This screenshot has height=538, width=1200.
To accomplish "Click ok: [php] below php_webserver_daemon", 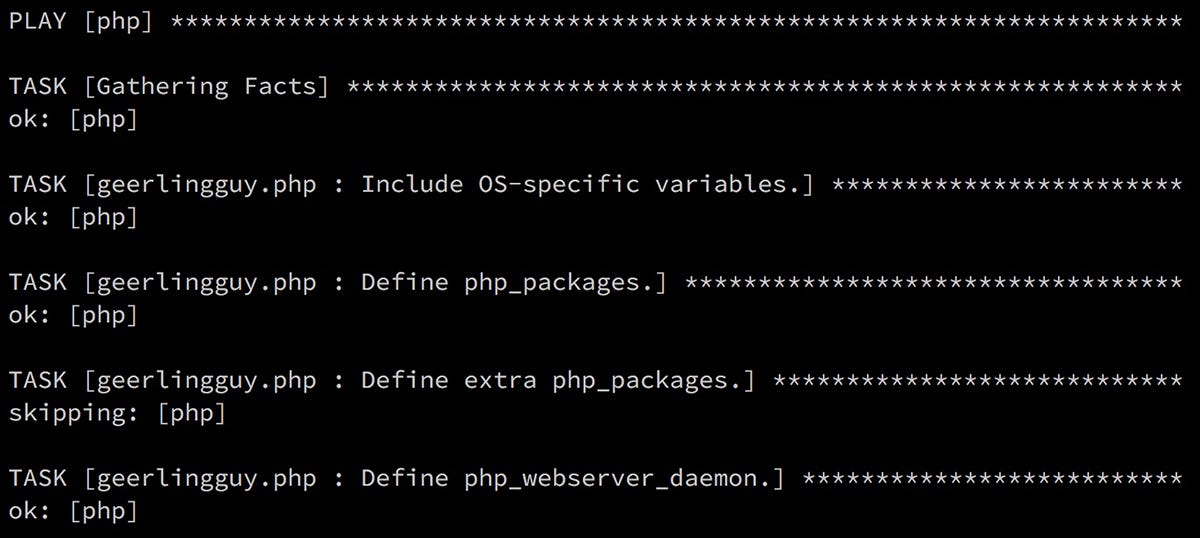I will point(73,512).
